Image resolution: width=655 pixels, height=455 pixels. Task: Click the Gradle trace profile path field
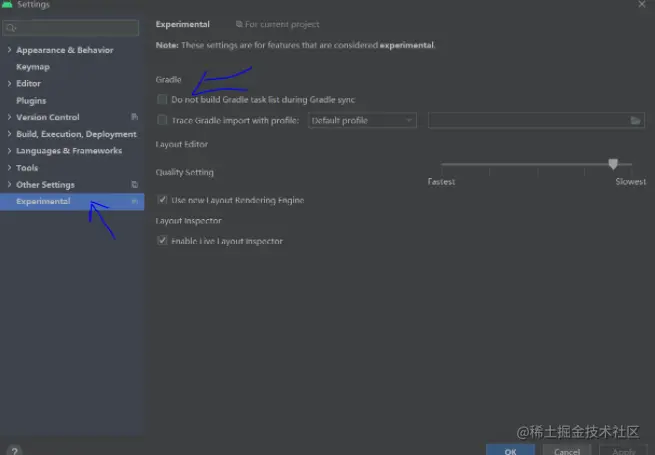[x=536, y=120]
